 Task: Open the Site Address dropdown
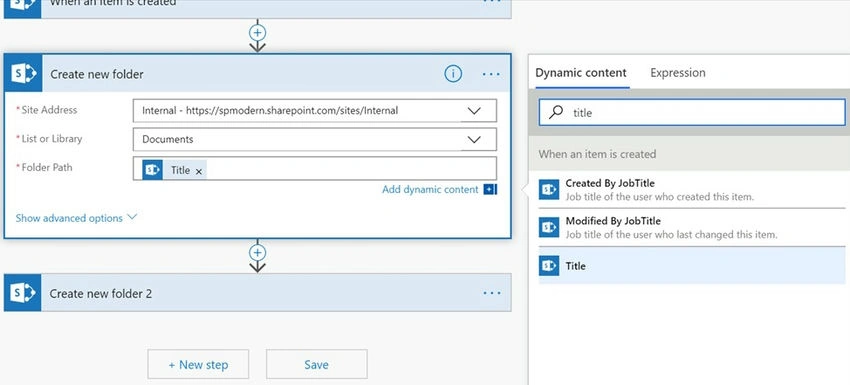point(474,111)
